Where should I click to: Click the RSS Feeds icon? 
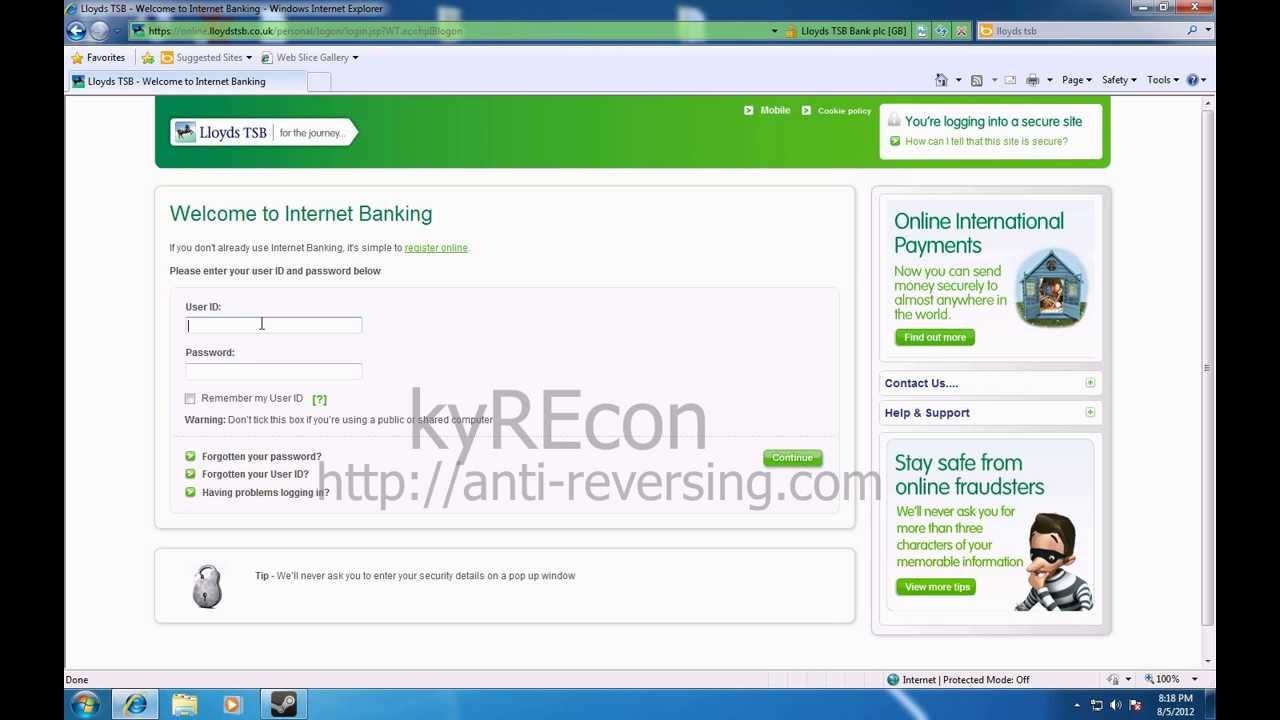977,80
